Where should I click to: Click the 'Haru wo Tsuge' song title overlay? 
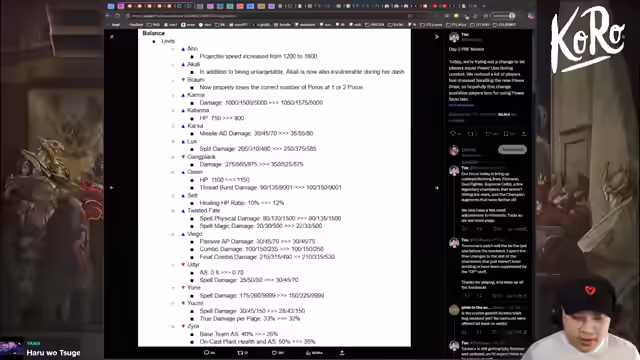point(53,353)
